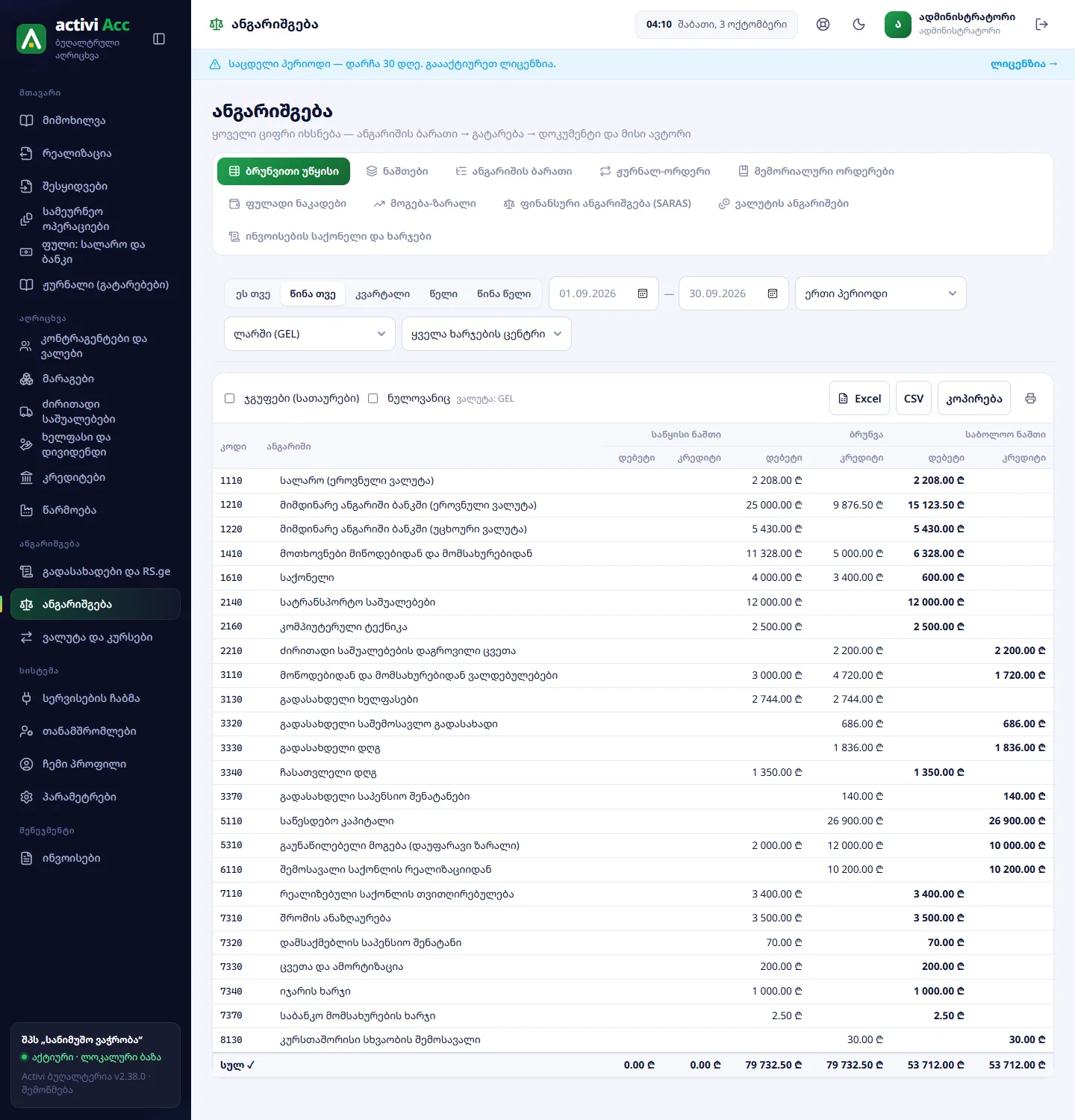Viewport: 1075px width, 1120px height.
Task: Open the calendar picker for 30.09.2026
Action: pos(773,293)
